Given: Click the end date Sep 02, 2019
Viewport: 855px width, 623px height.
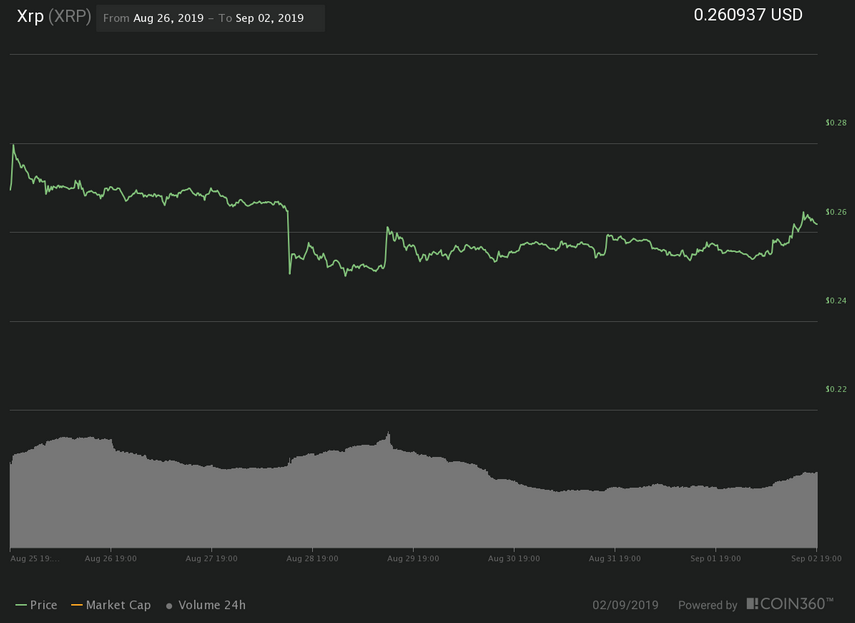Looking at the screenshot, I should pyautogui.click(x=269, y=18).
